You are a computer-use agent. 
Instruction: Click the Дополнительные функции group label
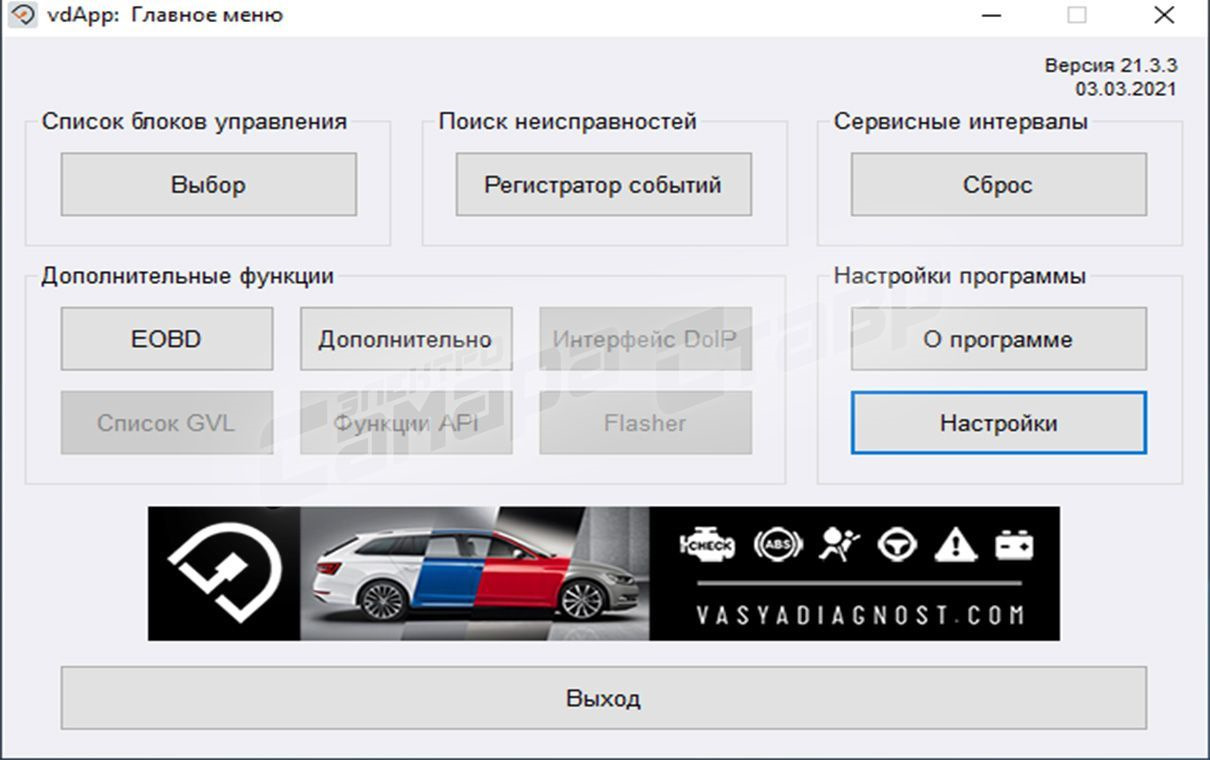187,276
